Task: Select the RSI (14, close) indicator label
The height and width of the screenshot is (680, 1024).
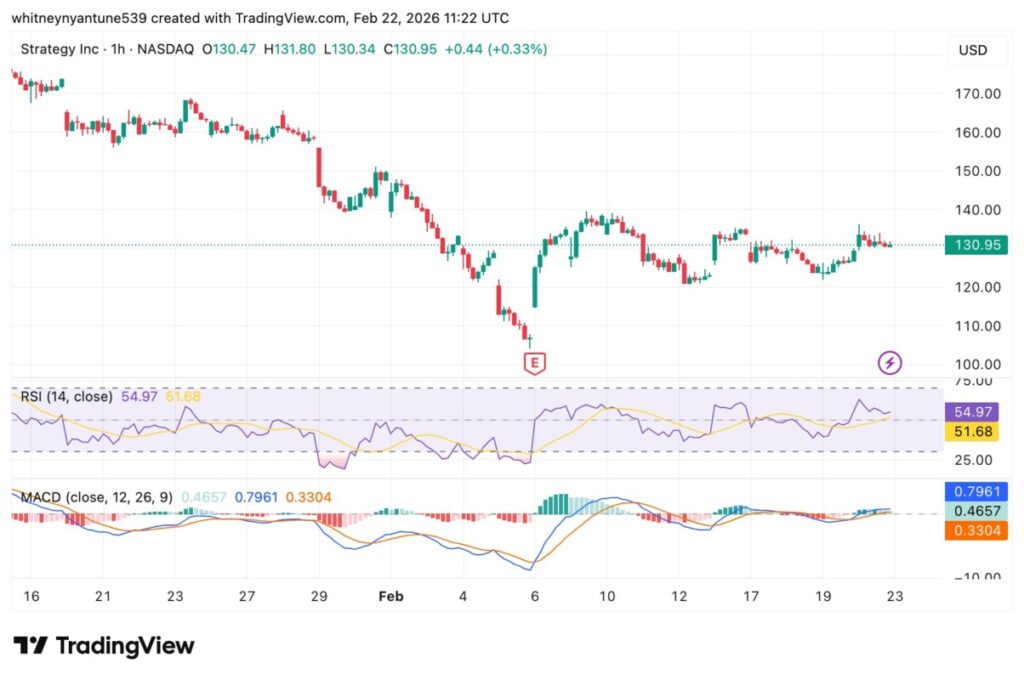Action: [x=66, y=397]
